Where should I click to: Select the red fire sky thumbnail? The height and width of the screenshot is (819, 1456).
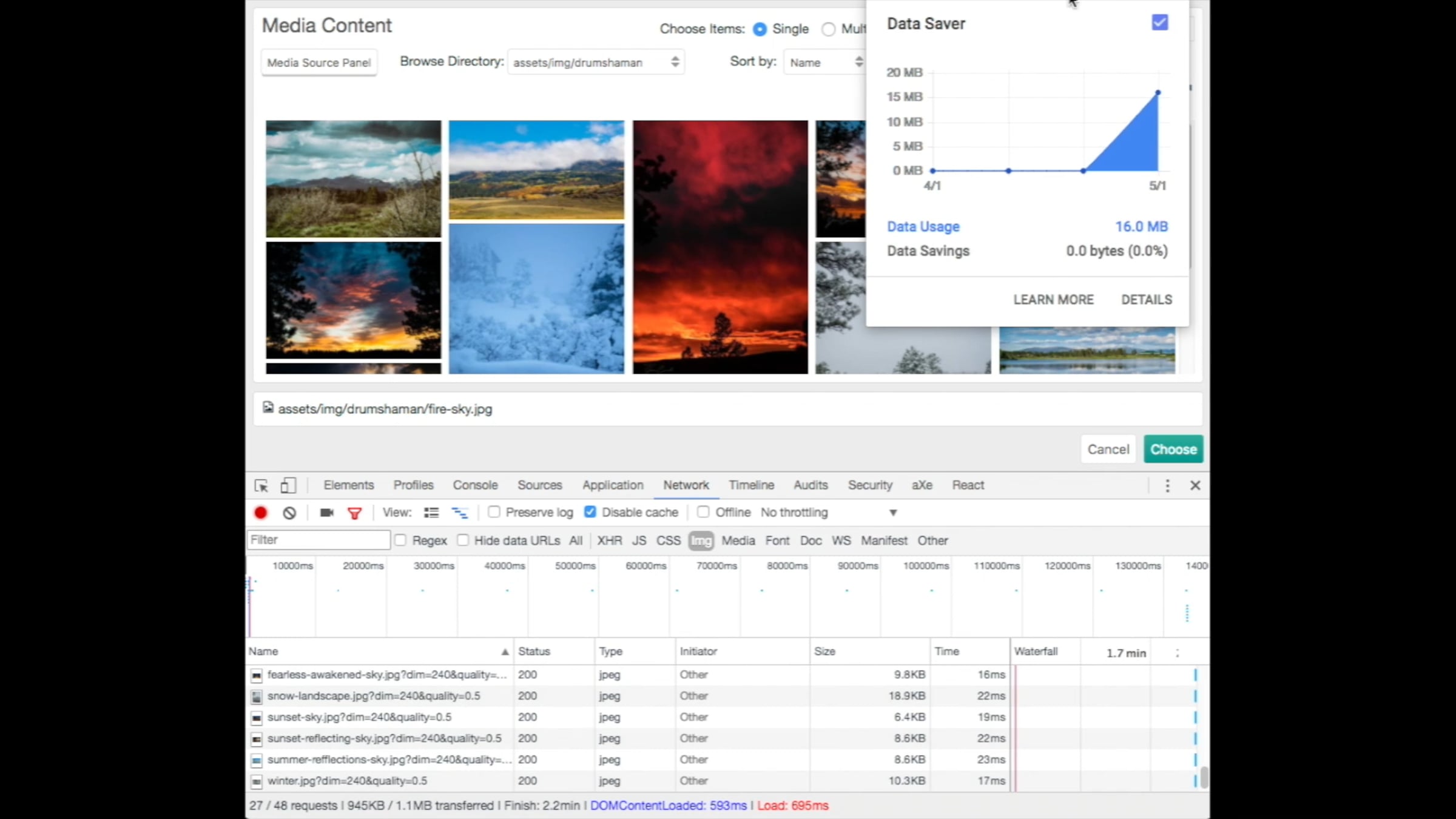pyautogui.click(x=720, y=247)
